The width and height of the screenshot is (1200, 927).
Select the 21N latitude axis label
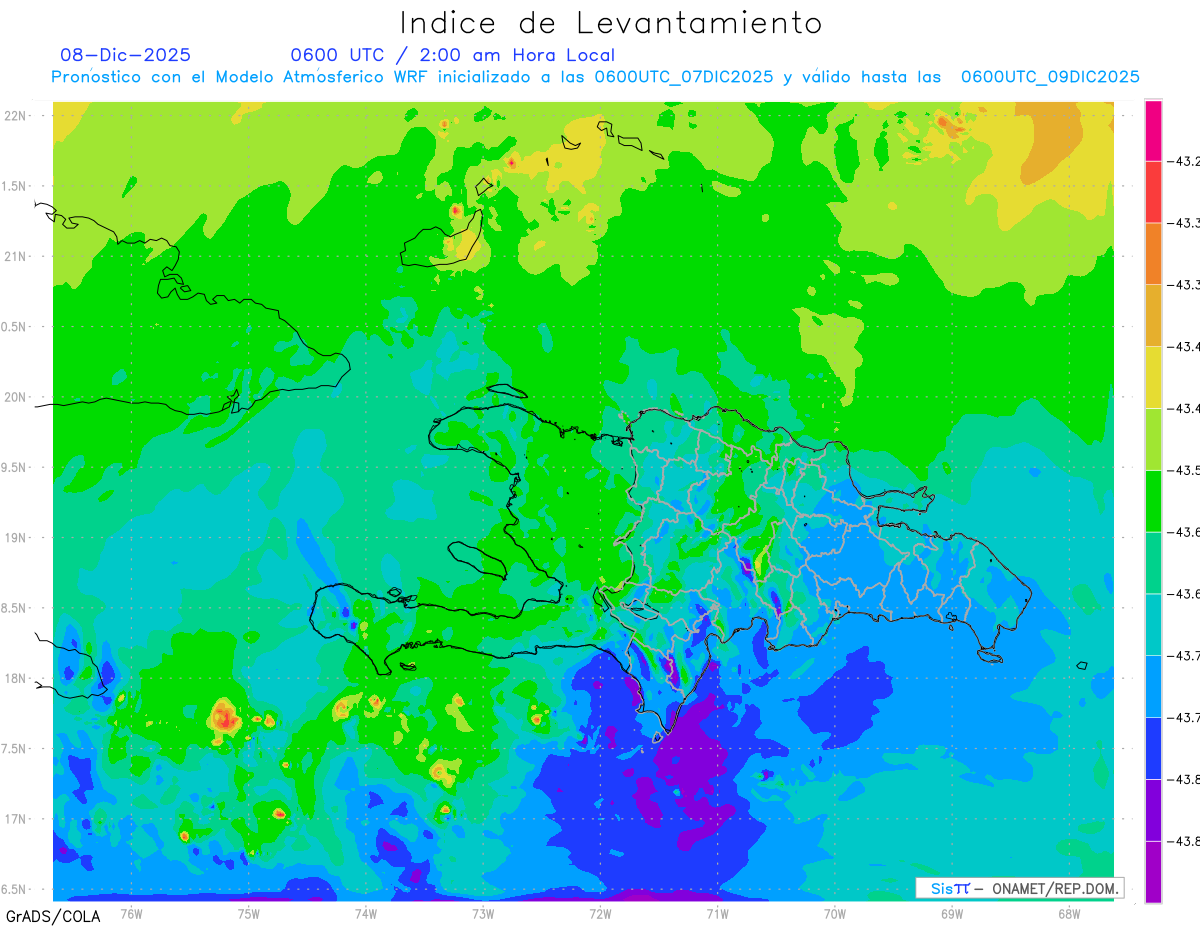(x=16, y=256)
